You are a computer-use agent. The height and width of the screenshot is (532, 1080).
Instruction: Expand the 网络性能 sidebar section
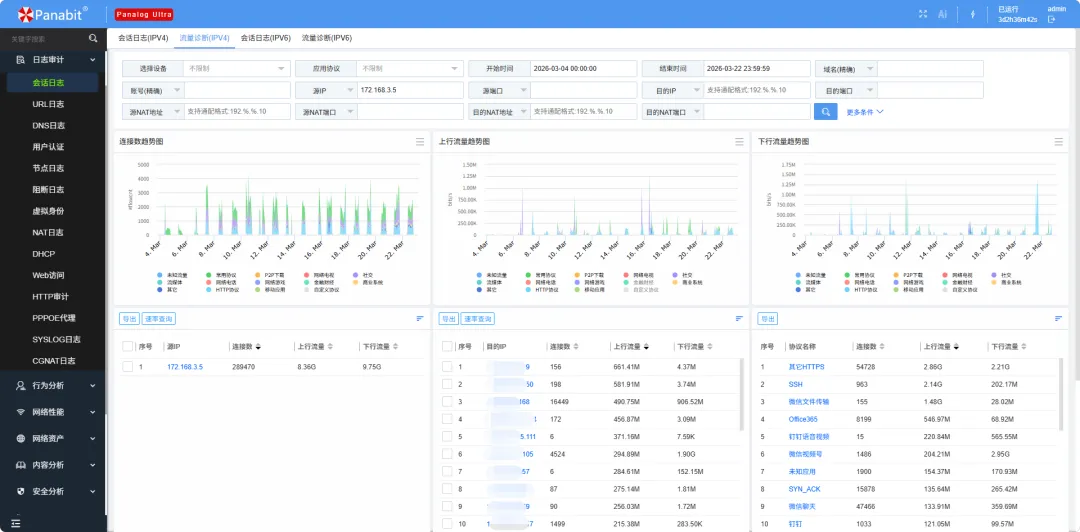coord(53,412)
